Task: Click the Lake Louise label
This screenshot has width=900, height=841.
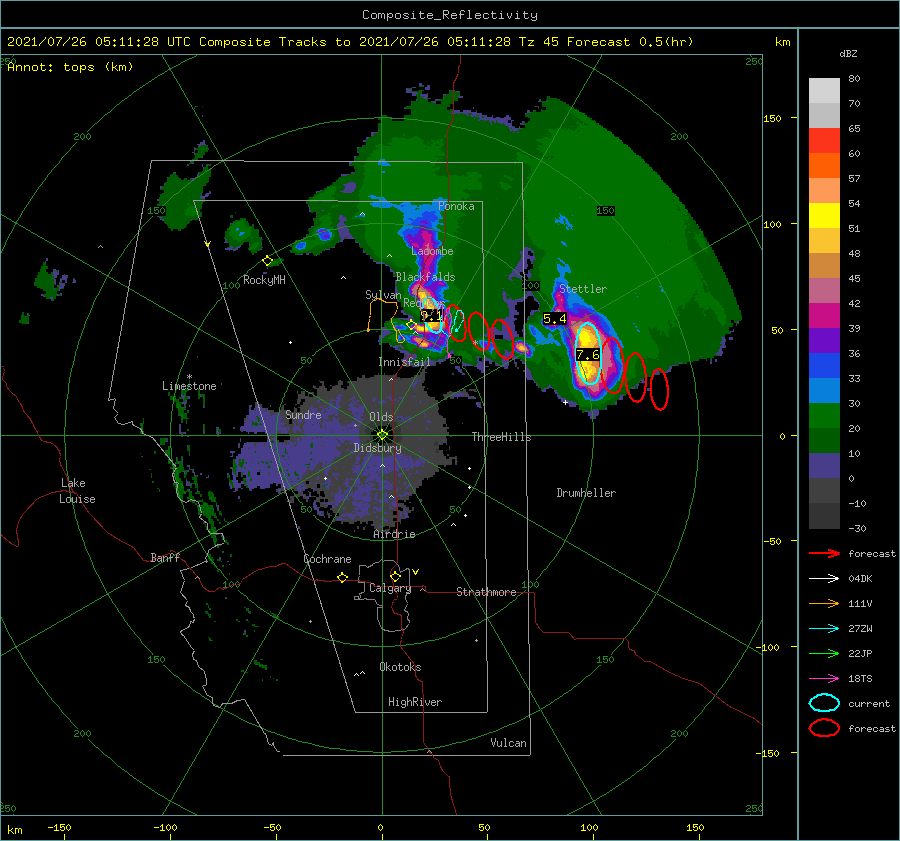Action: tap(77, 491)
